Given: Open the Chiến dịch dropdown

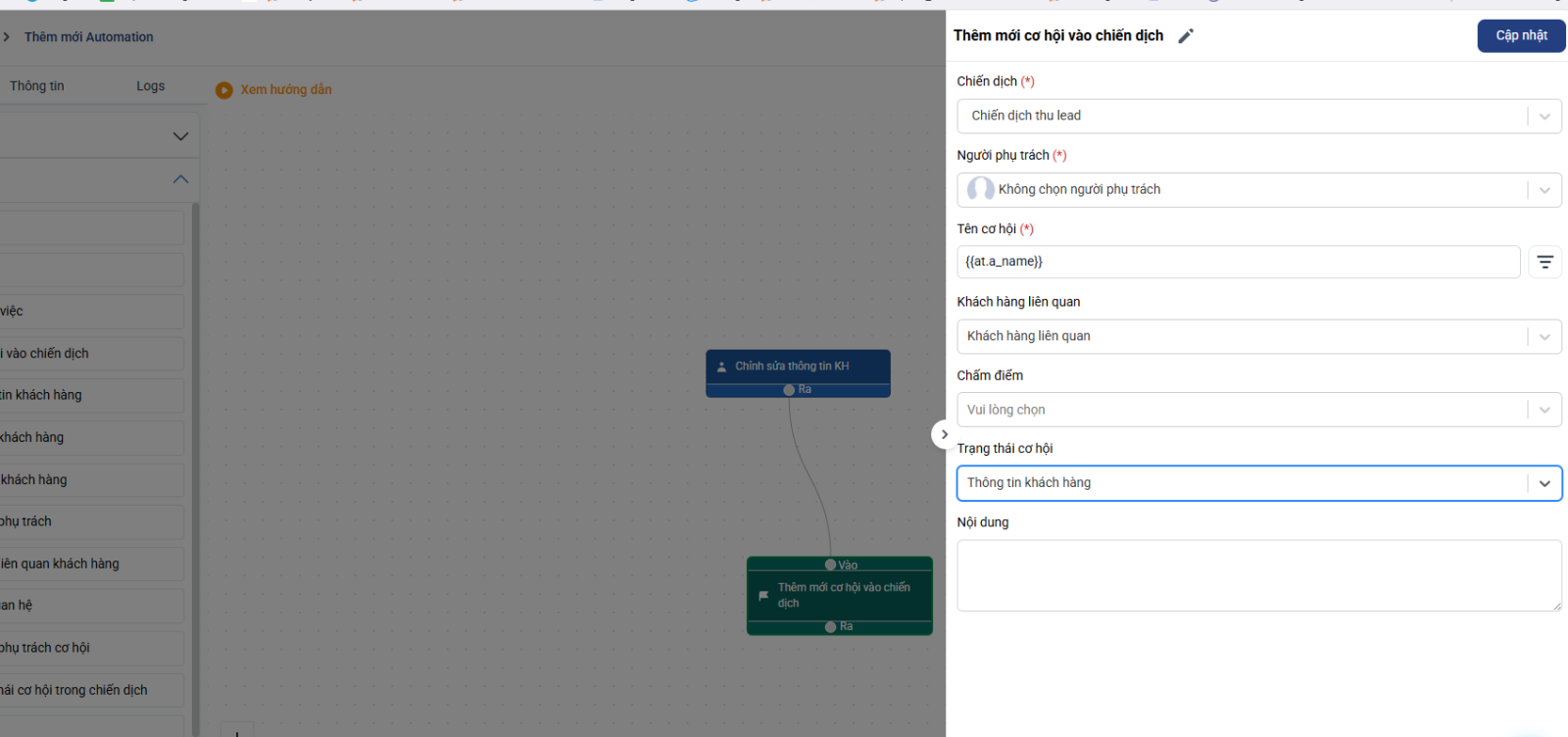Looking at the screenshot, I should click(1543, 117).
